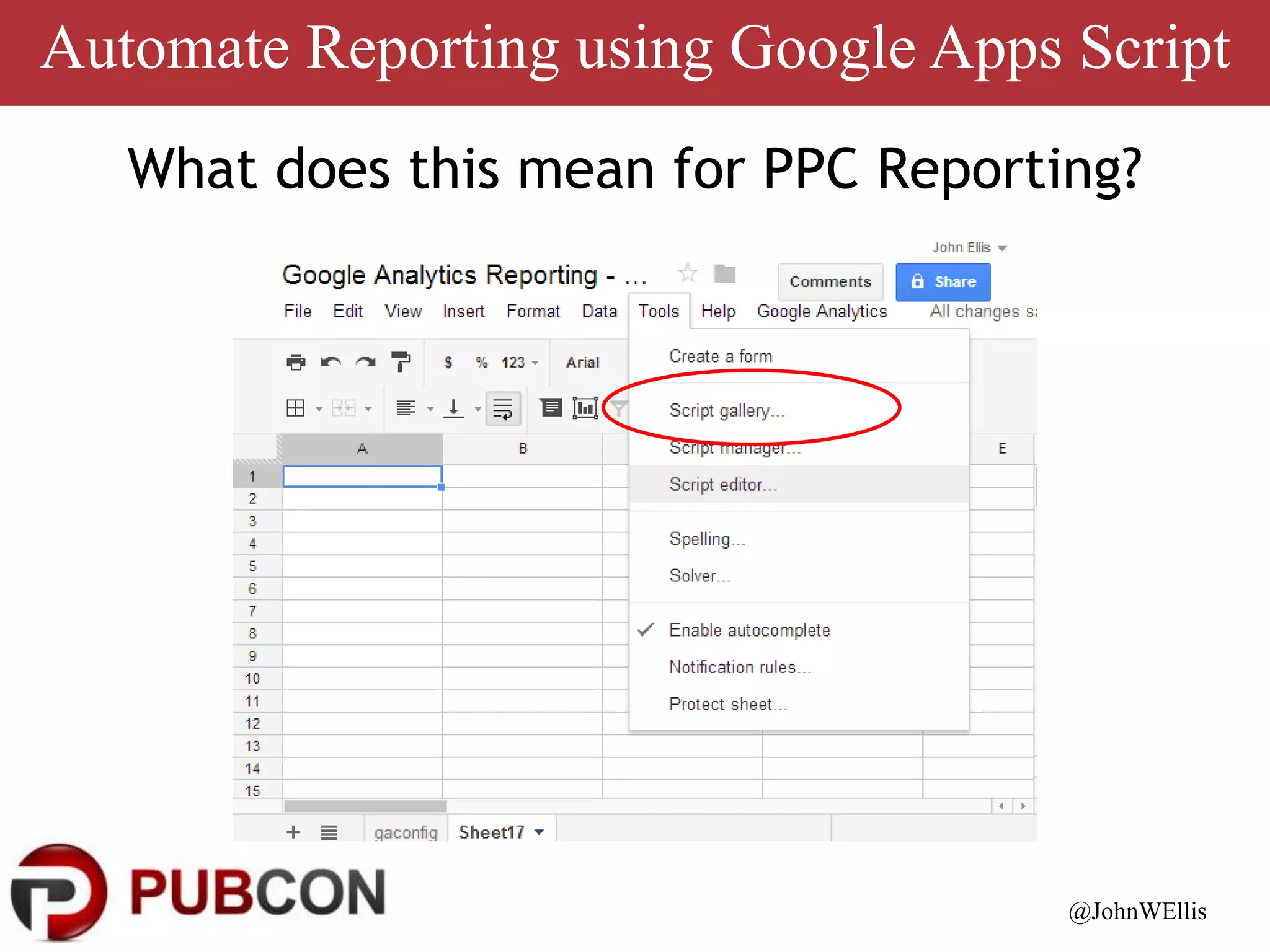The width and height of the screenshot is (1270, 952).
Task: Open the File menu
Action: pos(298,311)
